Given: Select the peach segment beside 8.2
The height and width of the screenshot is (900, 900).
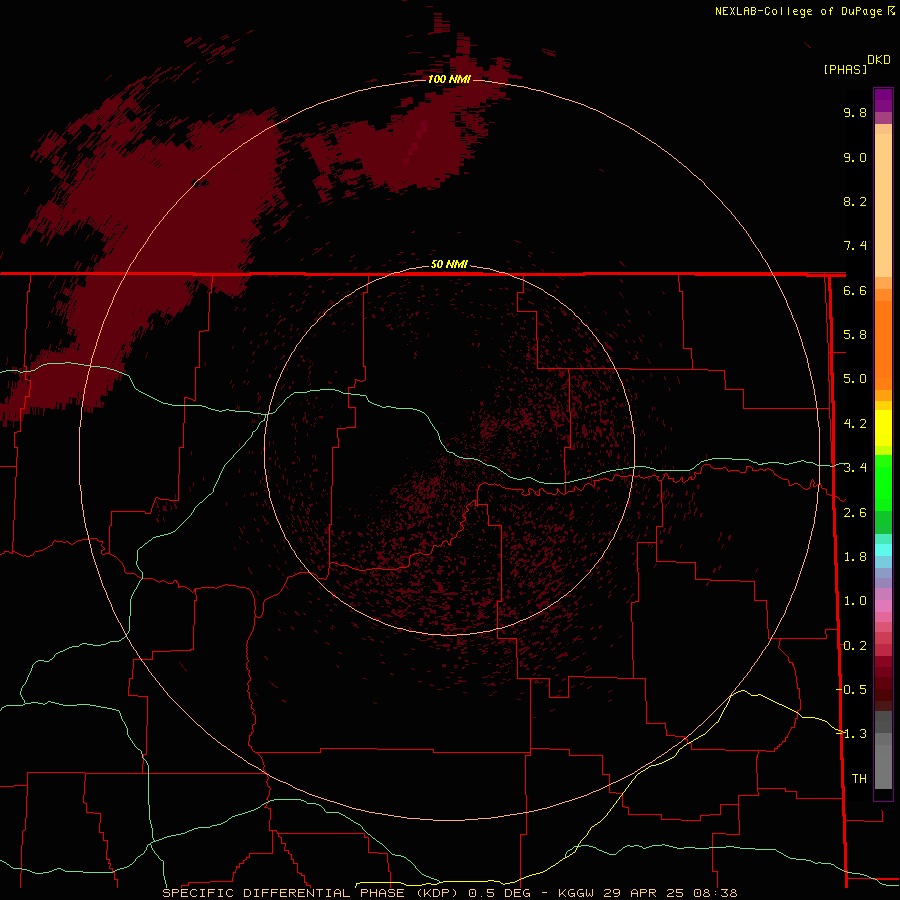Looking at the screenshot, I should (x=883, y=205).
